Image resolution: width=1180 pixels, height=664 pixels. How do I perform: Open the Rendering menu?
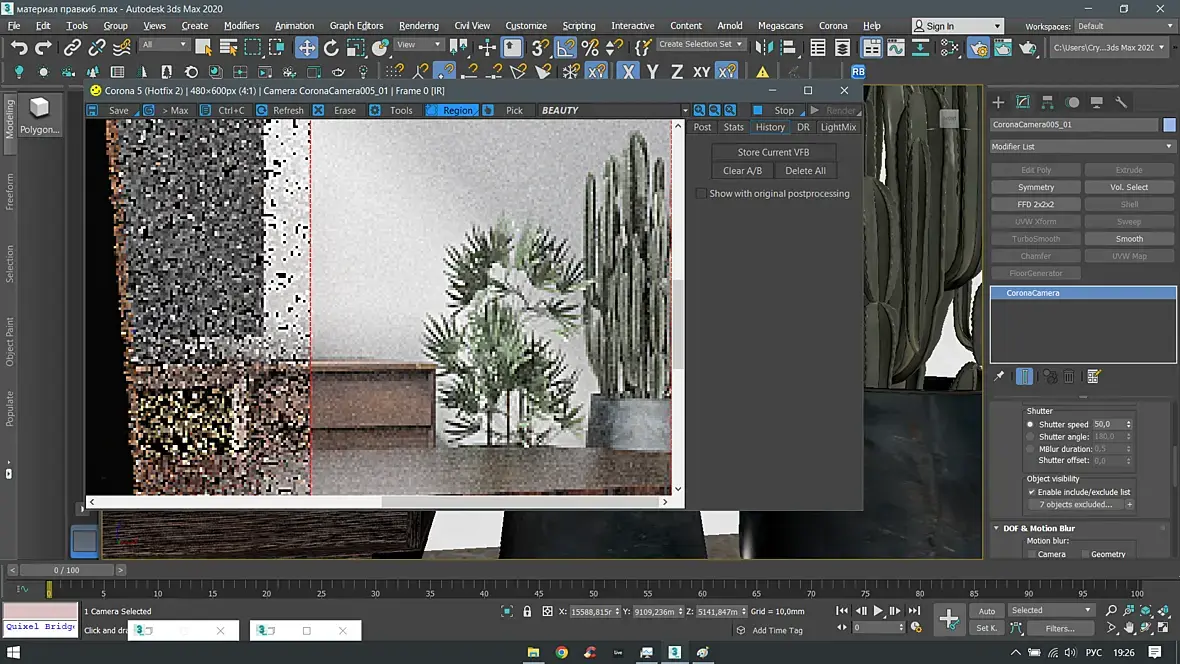tap(418, 25)
